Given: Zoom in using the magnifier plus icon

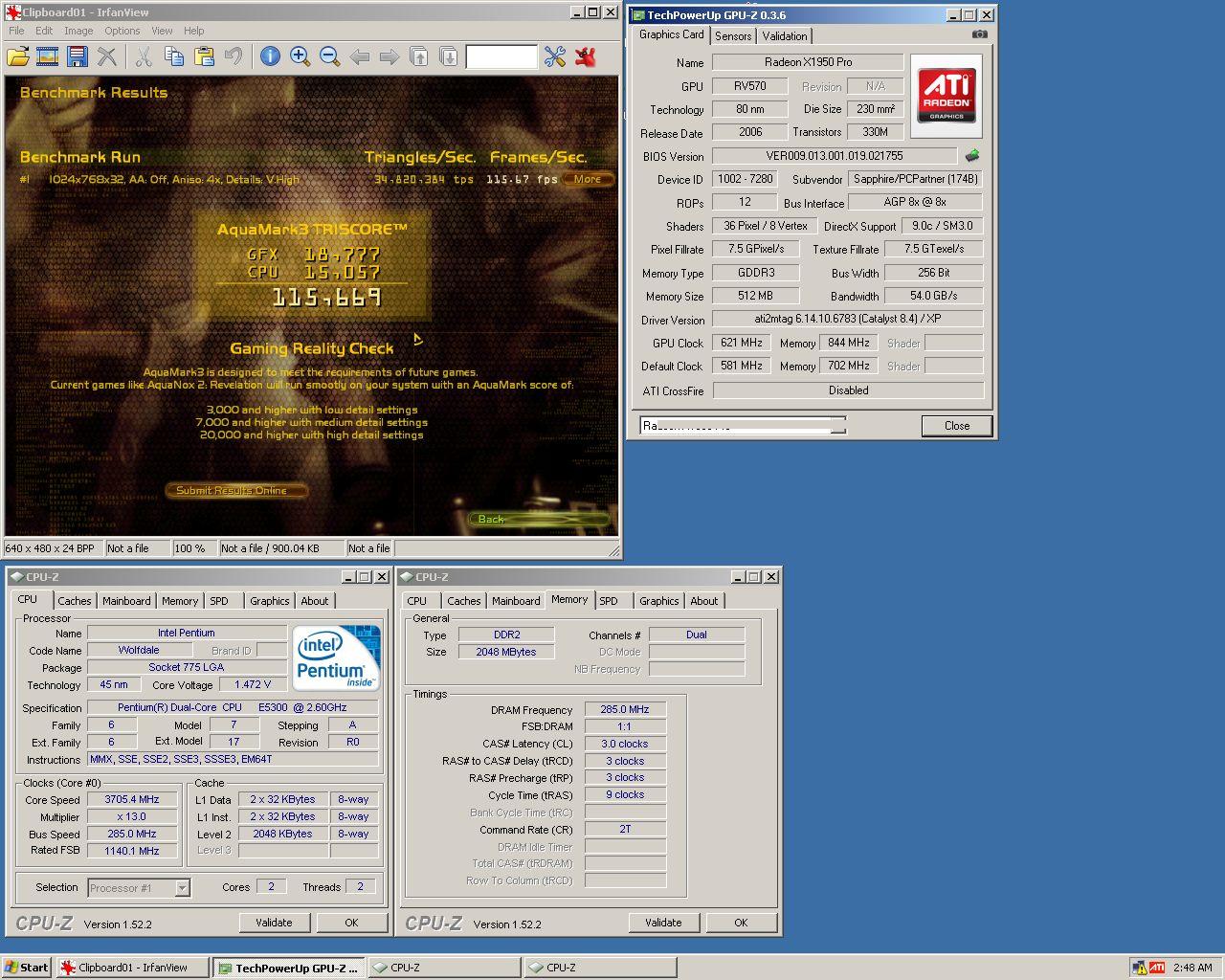Looking at the screenshot, I should tap(300, 56).
